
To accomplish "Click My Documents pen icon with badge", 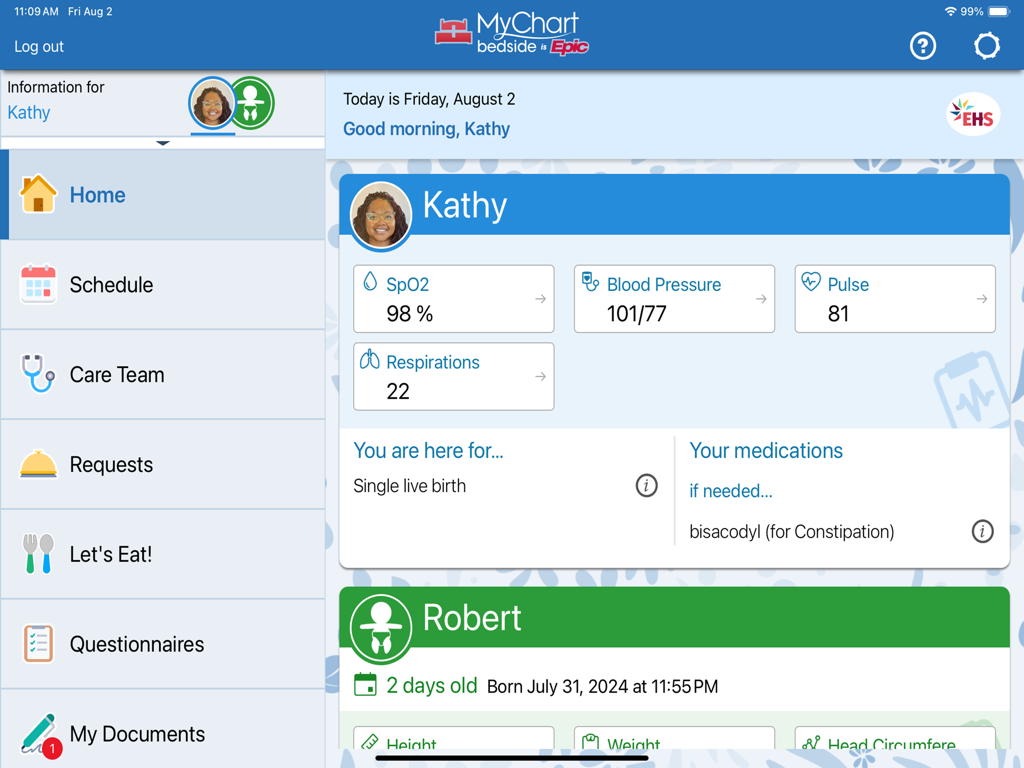I will click(x=40, y=735).
